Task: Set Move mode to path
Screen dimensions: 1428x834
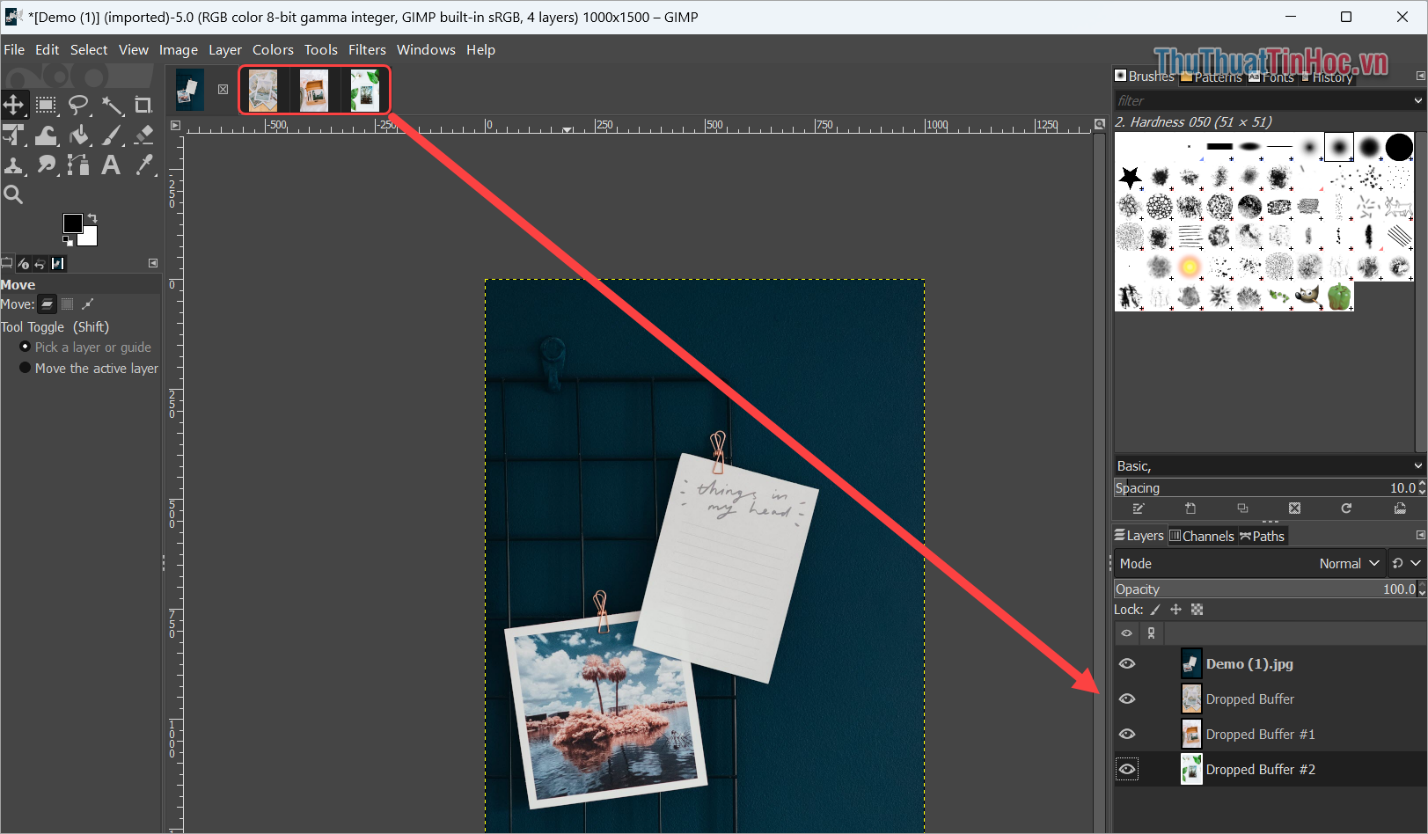Action: (x=88, y=304)
